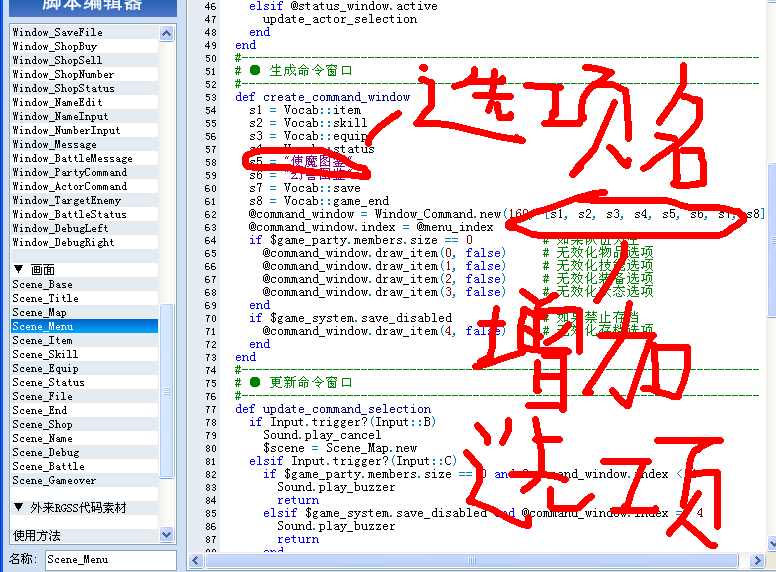Click line 70 save_disabled condition
This screenshot has width=776, height=572.
tap(350, 318)
